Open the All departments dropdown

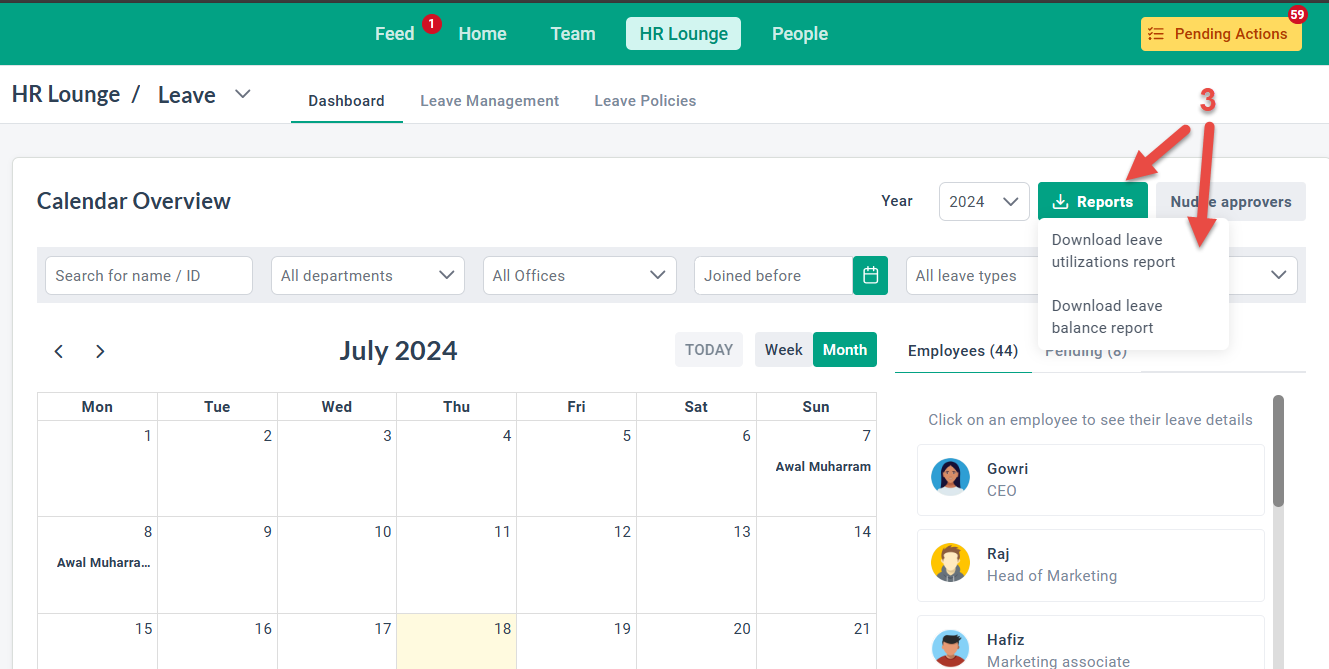tap(368, 275)
